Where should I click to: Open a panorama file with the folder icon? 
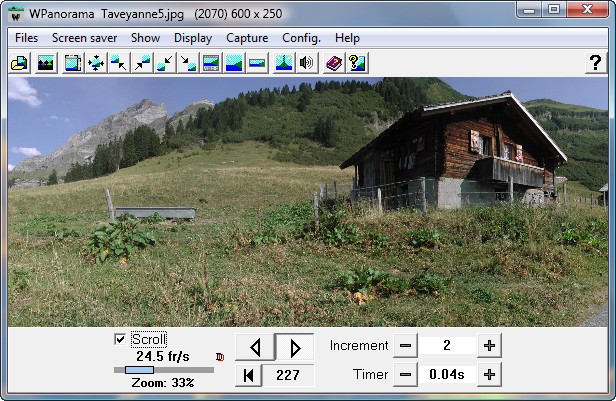(x=19, y=63)
